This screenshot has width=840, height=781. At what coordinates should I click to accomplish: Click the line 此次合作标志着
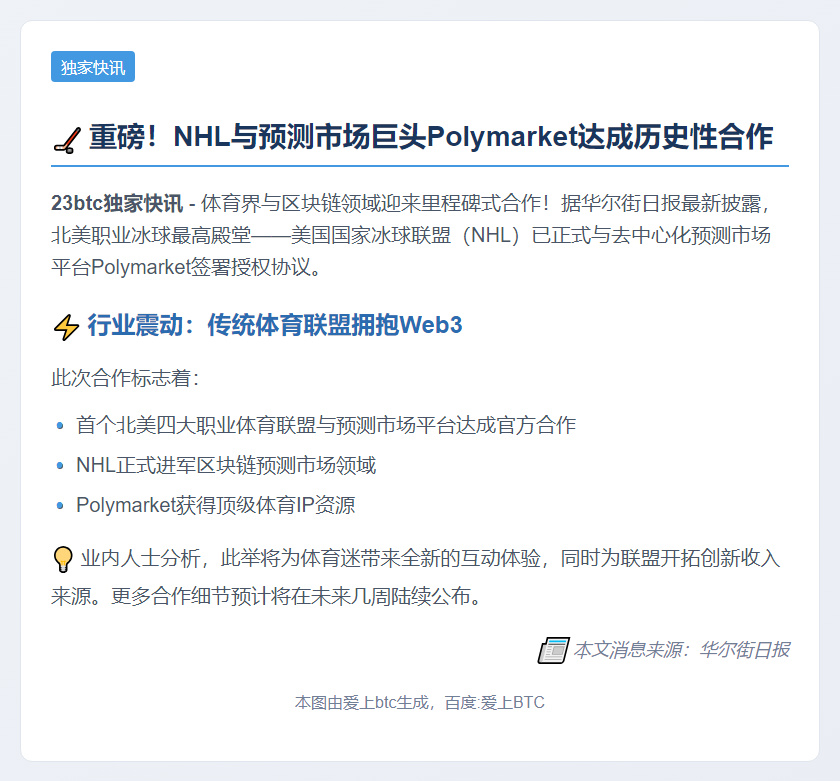(x=125, y=378)
